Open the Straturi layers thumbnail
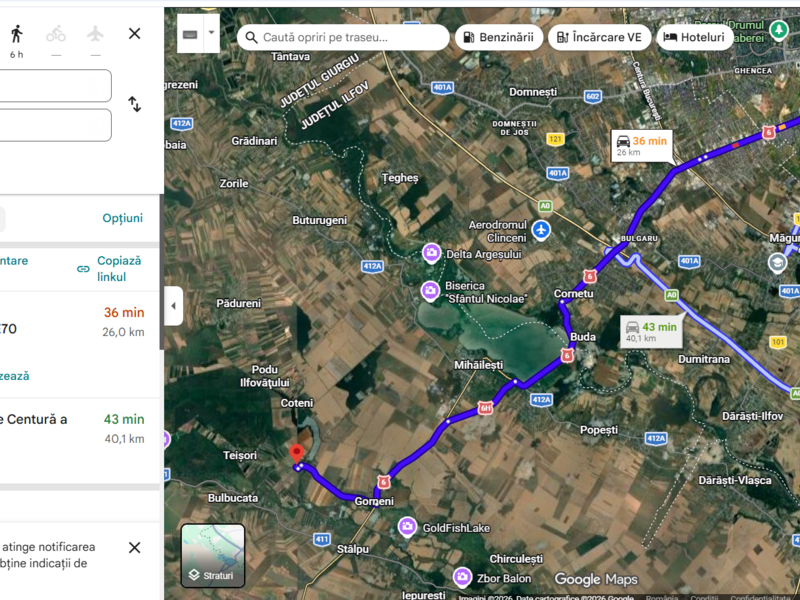Viewport: 800px width, 600px height. pyautogui.click(x=213, y=556)
